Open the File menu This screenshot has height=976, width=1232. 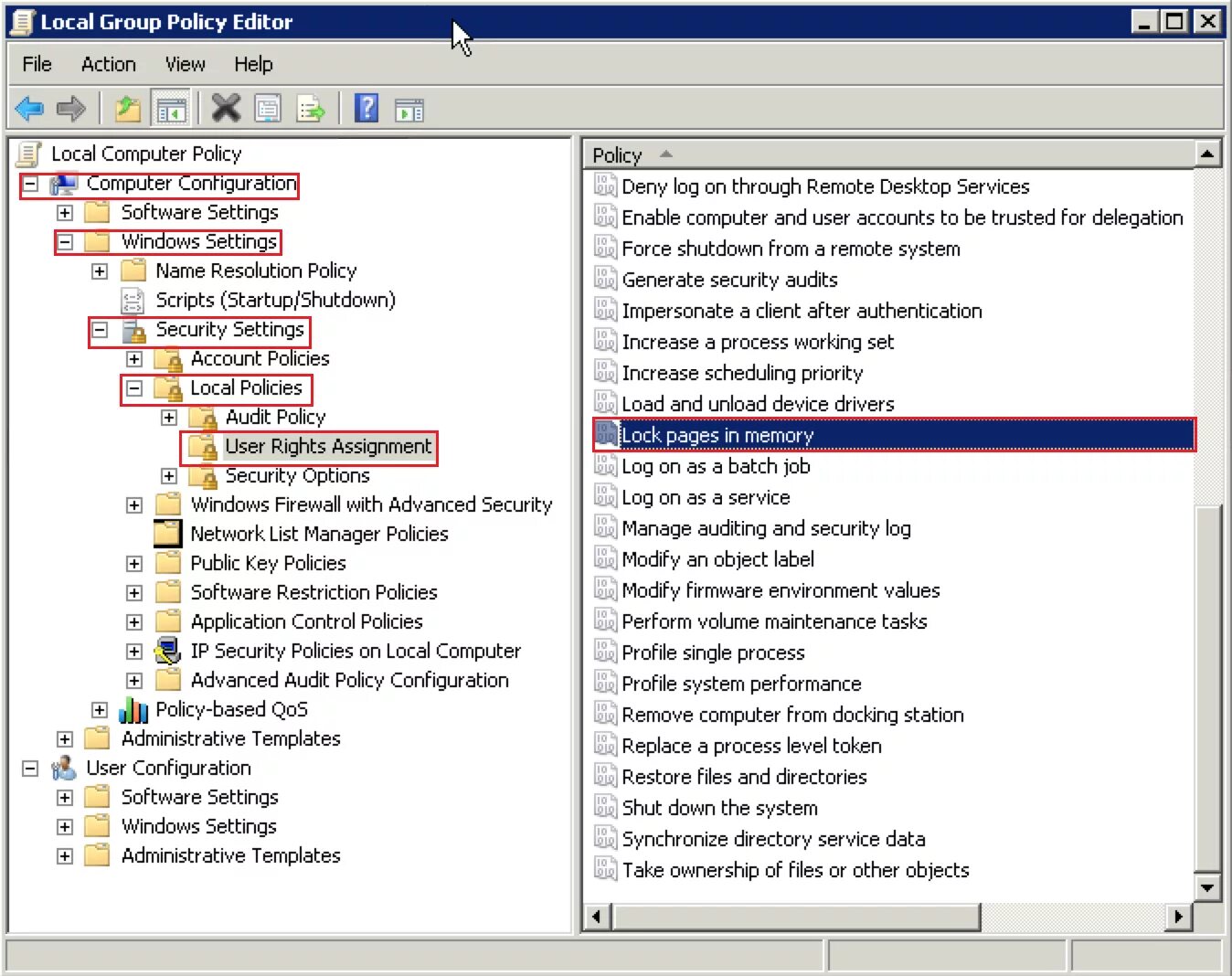tap(37, 64)
